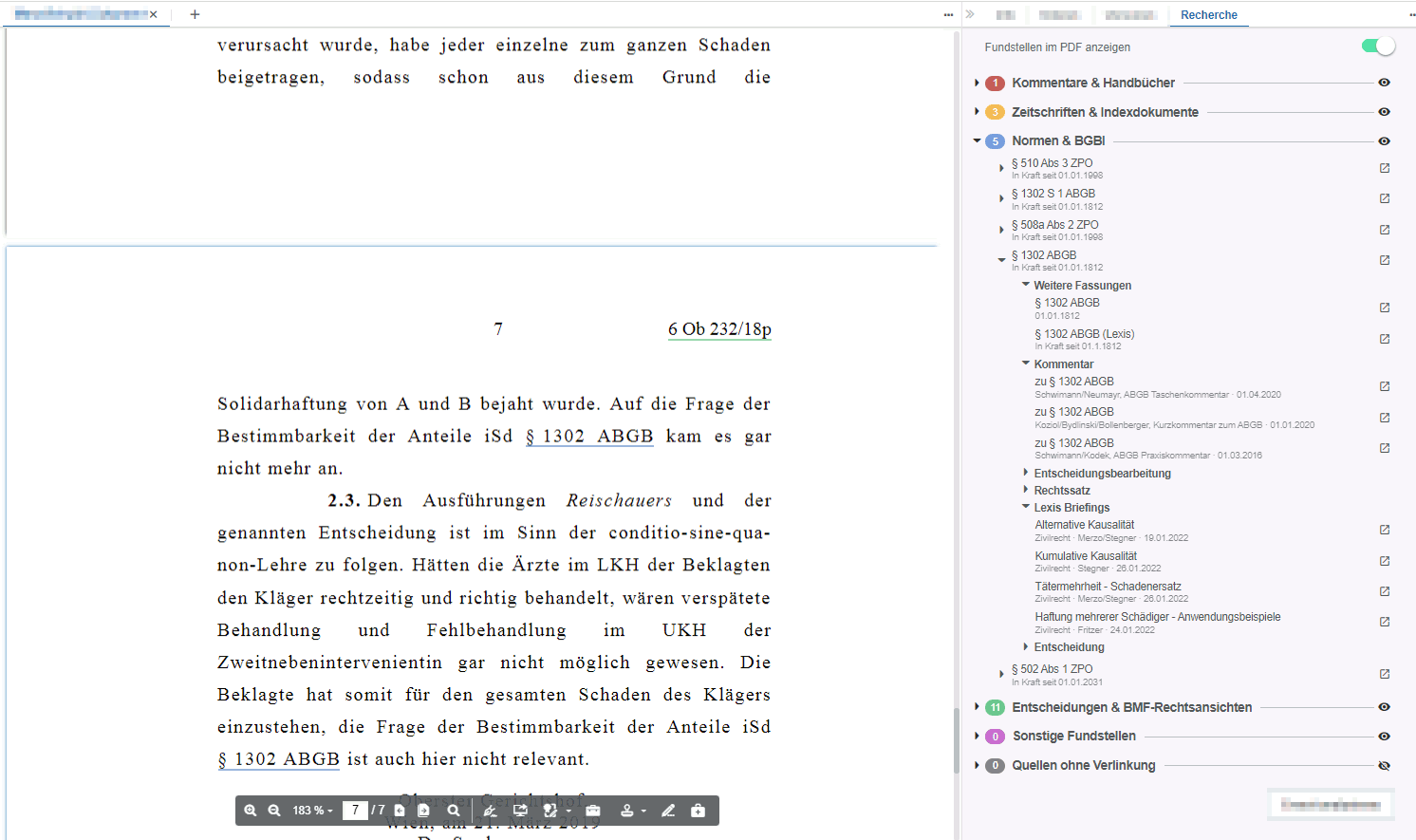1416x840 pixels.
Task: Expand the Entscheidung subsection under Lexis Briefings
Action: coord(1026,646)
